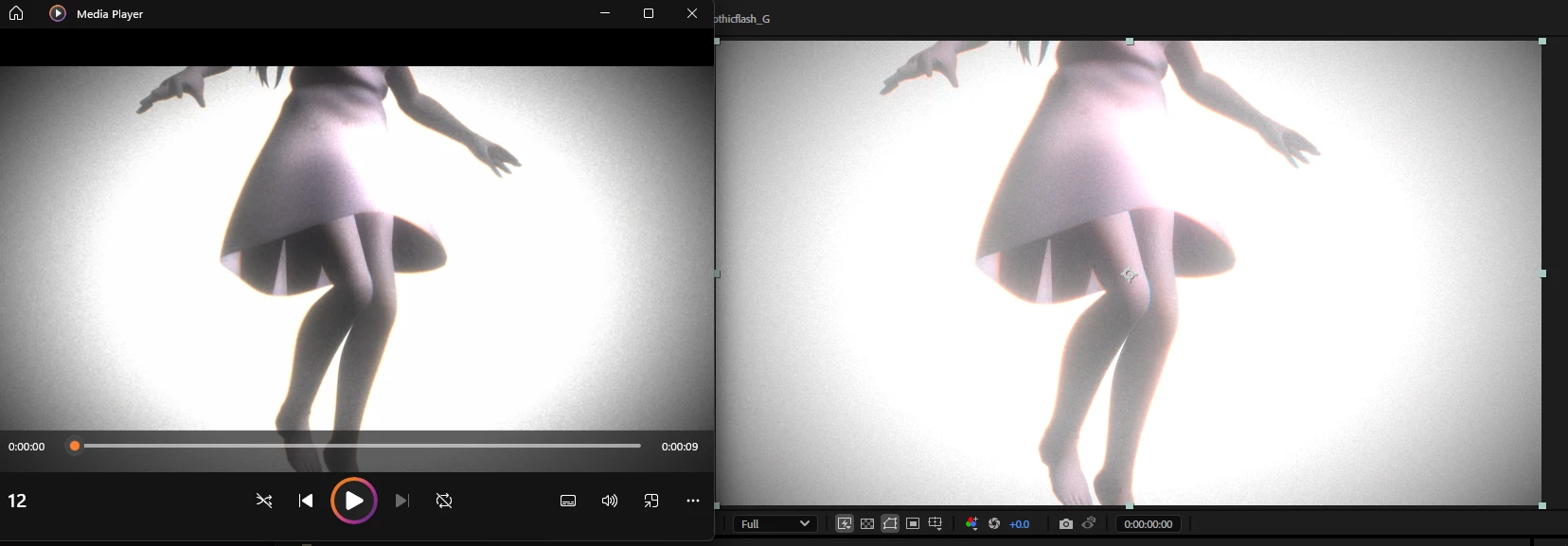Go to Media Player home

16,13
